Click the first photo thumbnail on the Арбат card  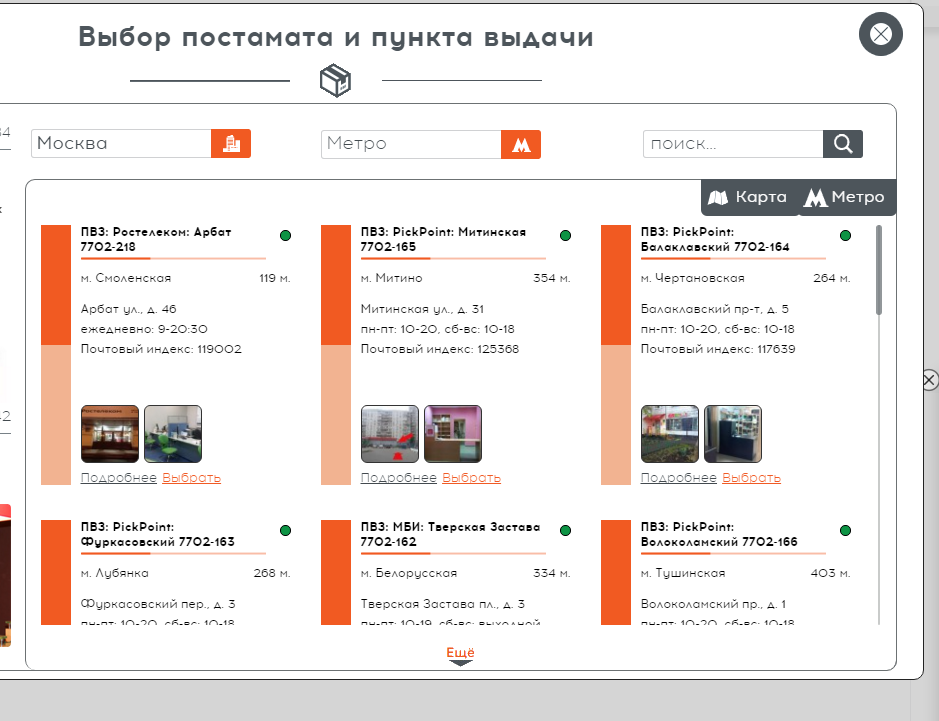(x=109, y=433)
